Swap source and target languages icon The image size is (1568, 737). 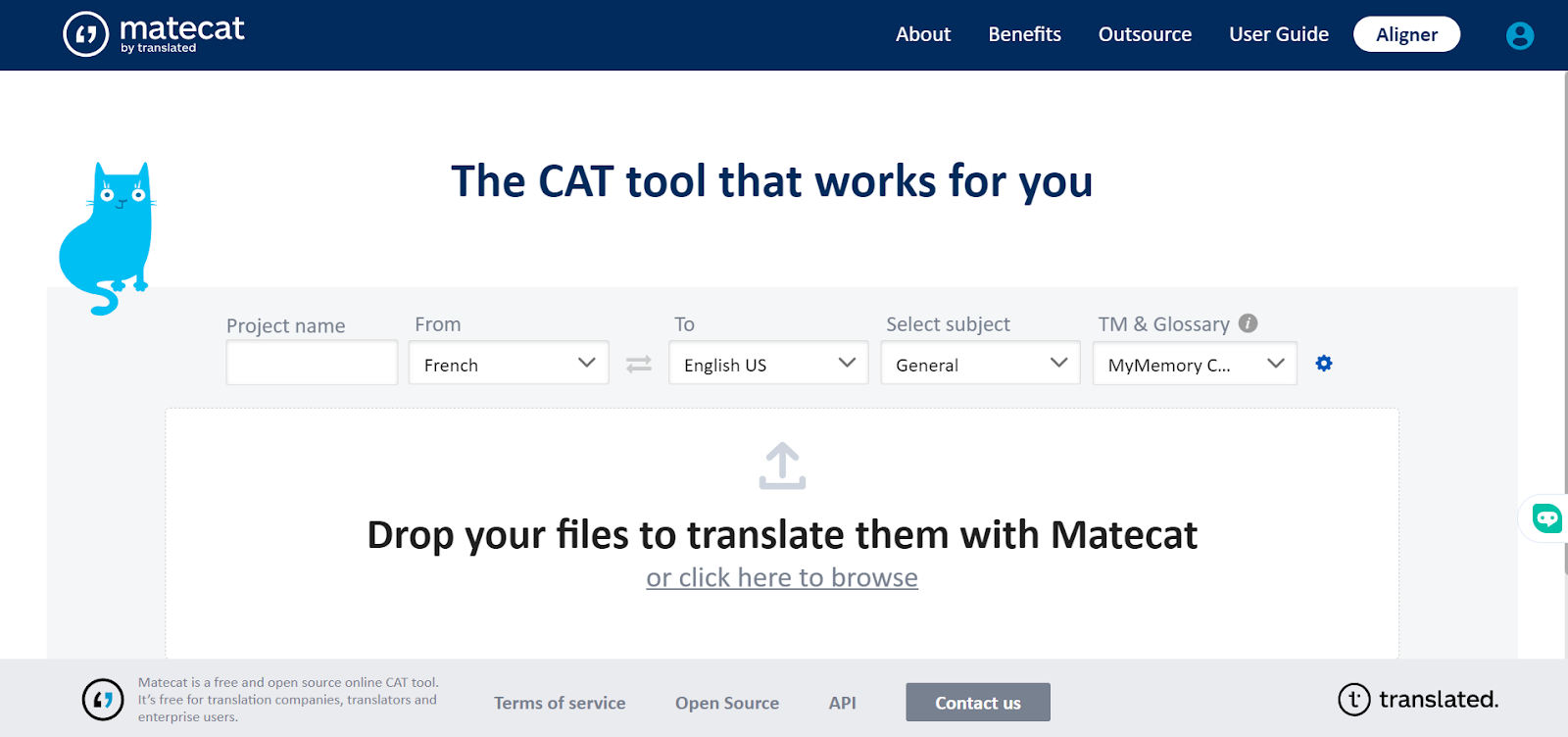(x=639, y=364)
